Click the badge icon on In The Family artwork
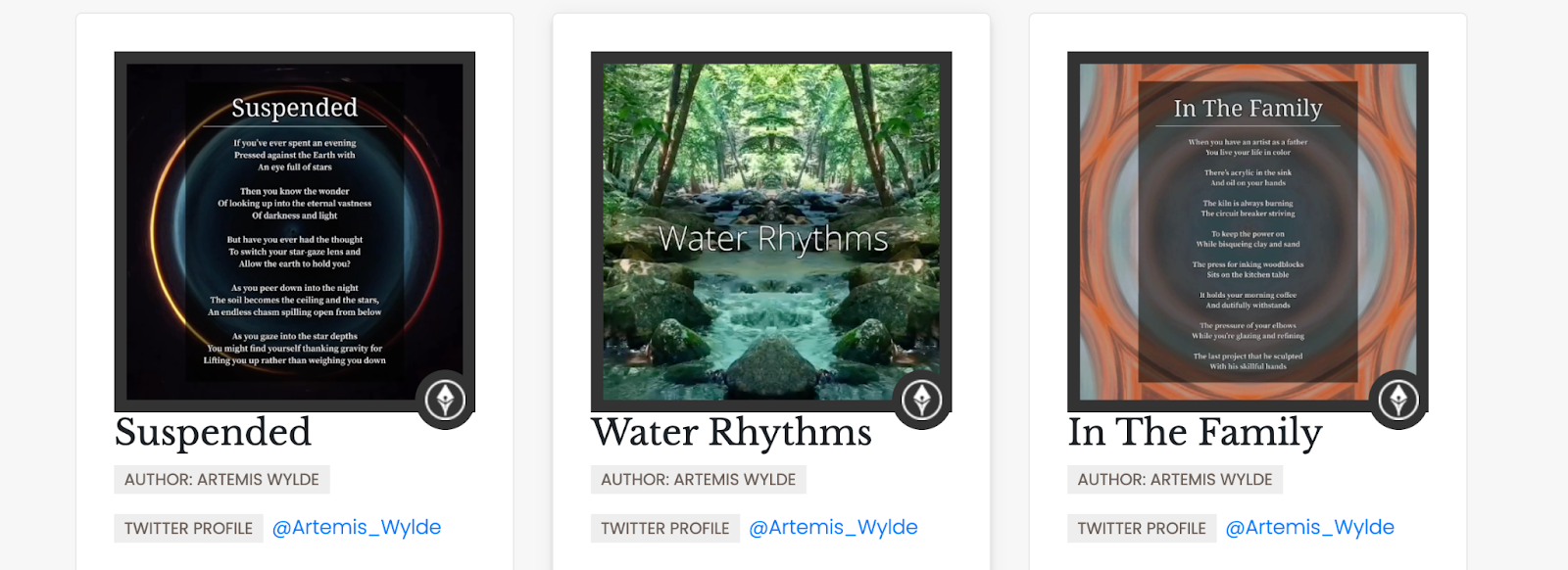This screenshot has width=1568, height=570. click(1398, 400)
